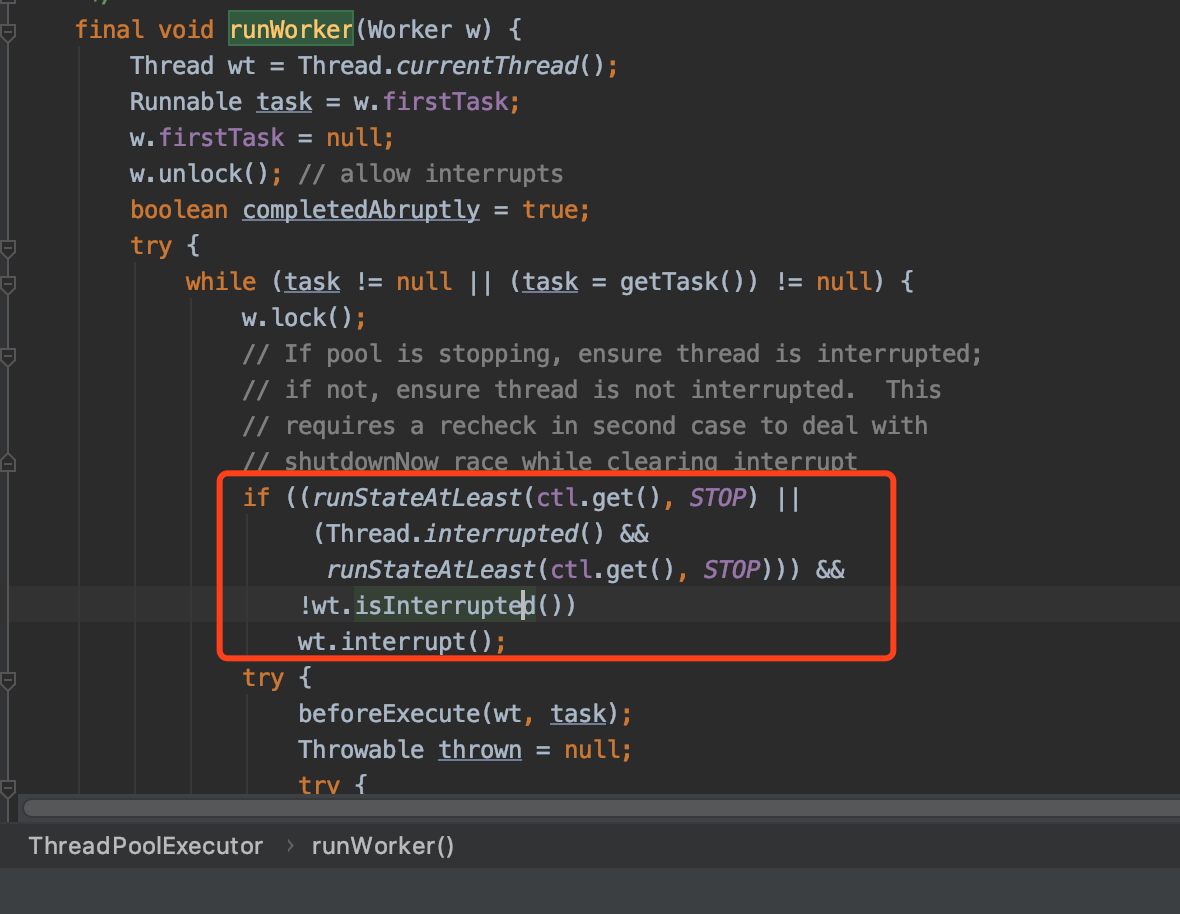1180x914 pixels.
Task: Click comment line 'shutdownNow race while clearing'
Action: click(x=549, y=461)
